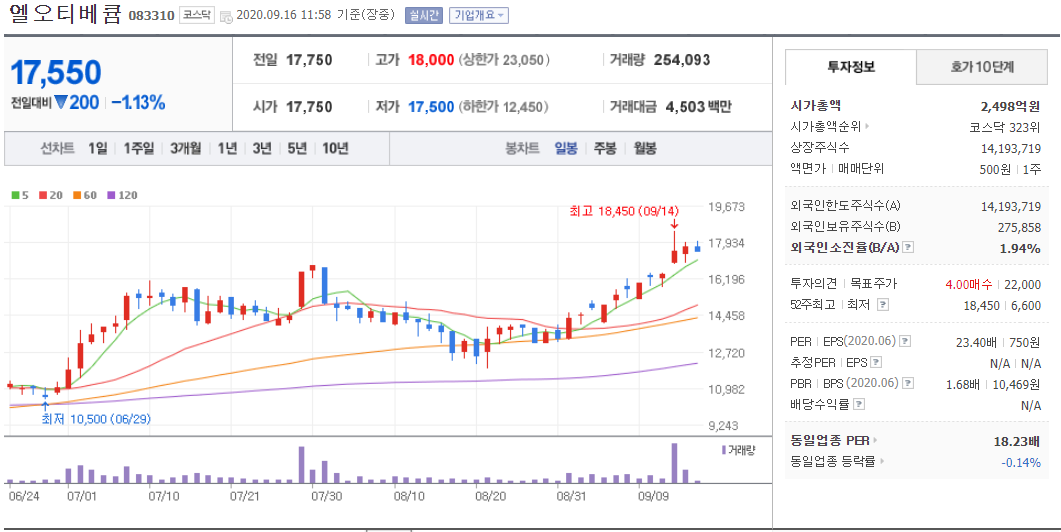Screen dimensions: 1061x532
Task: Click the red 20-day average legend swatch
Action: coord(42,196)
